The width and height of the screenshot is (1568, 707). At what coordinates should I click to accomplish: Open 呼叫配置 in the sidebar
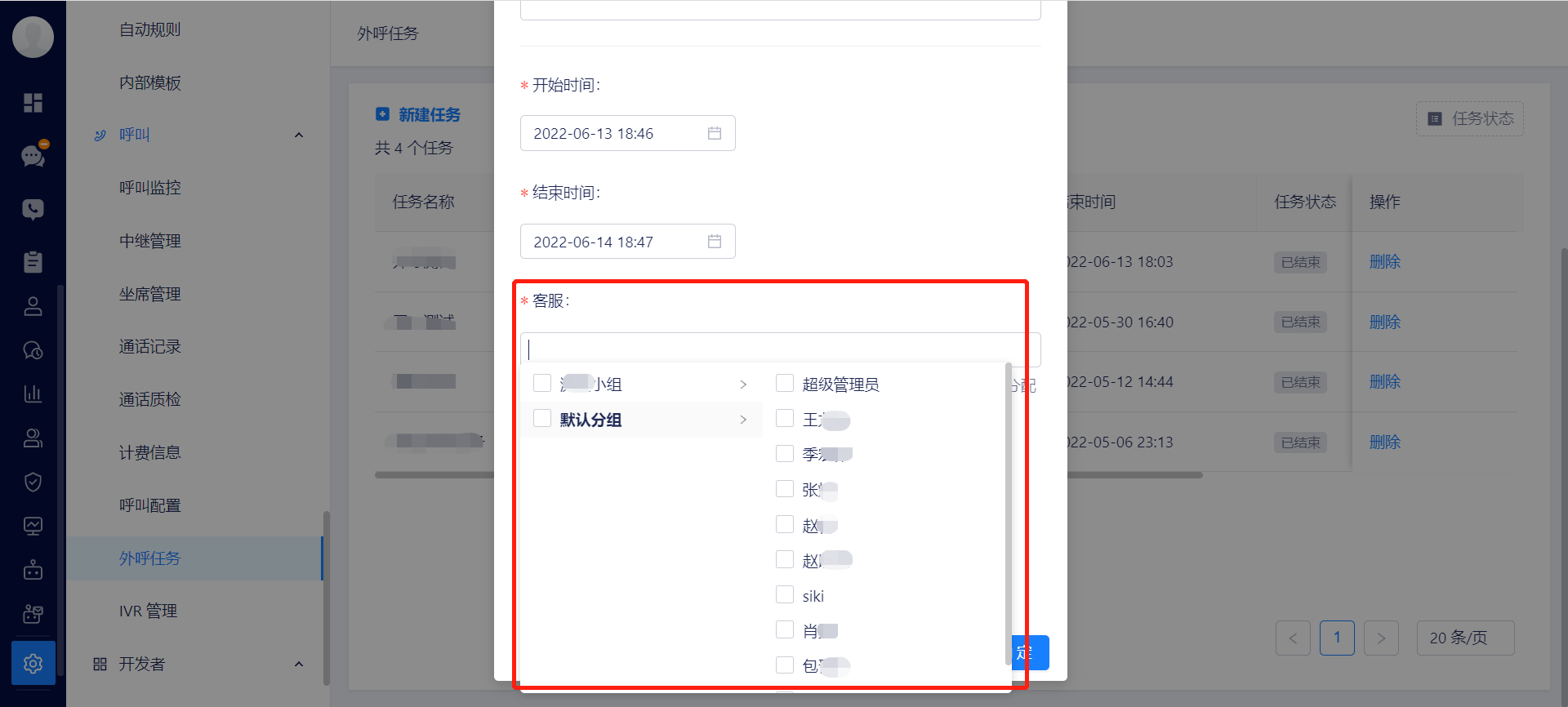(149, 505)
